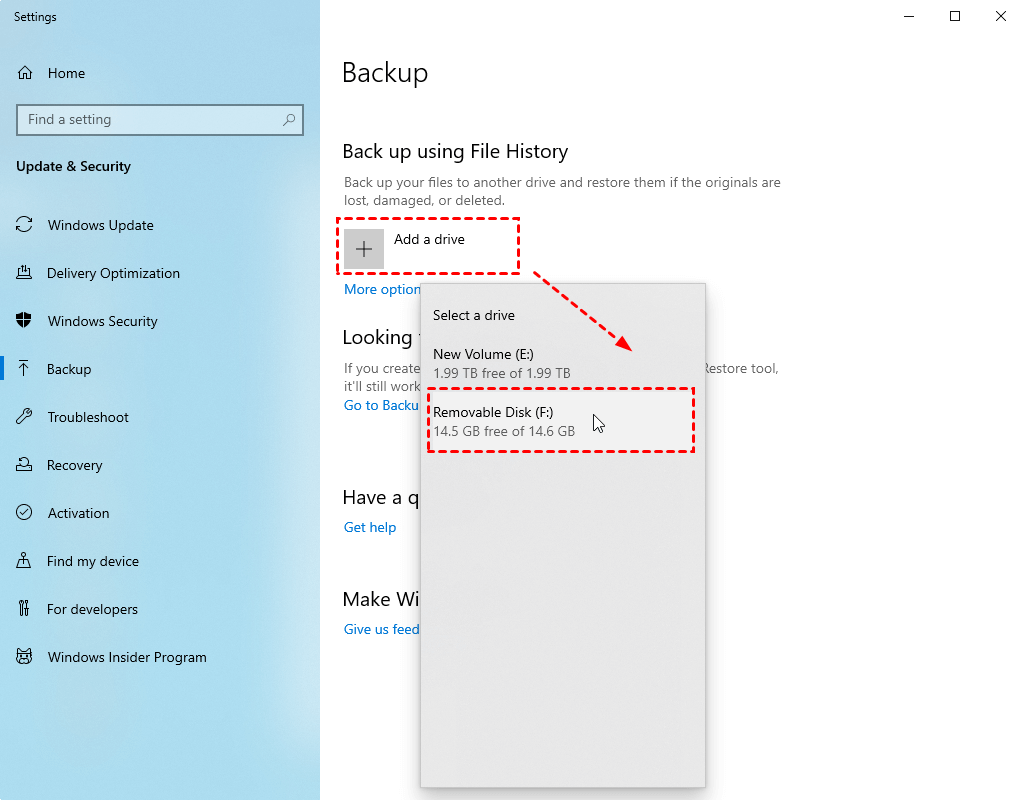
Task: Click the Windows Security shield icon
Action: [x=25, y=321]
